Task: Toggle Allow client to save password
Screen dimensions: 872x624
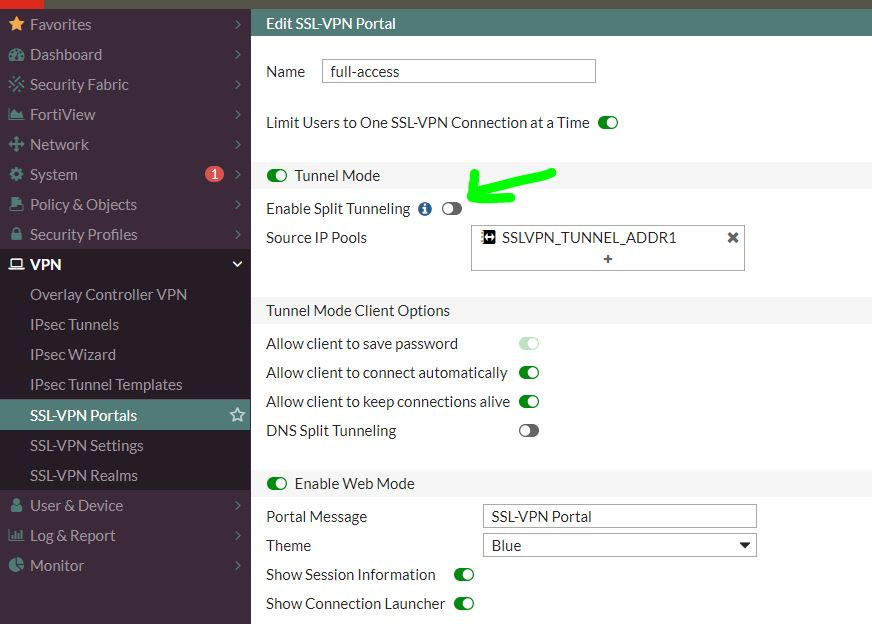Action: pyautogui.click(x=529, y=344)
